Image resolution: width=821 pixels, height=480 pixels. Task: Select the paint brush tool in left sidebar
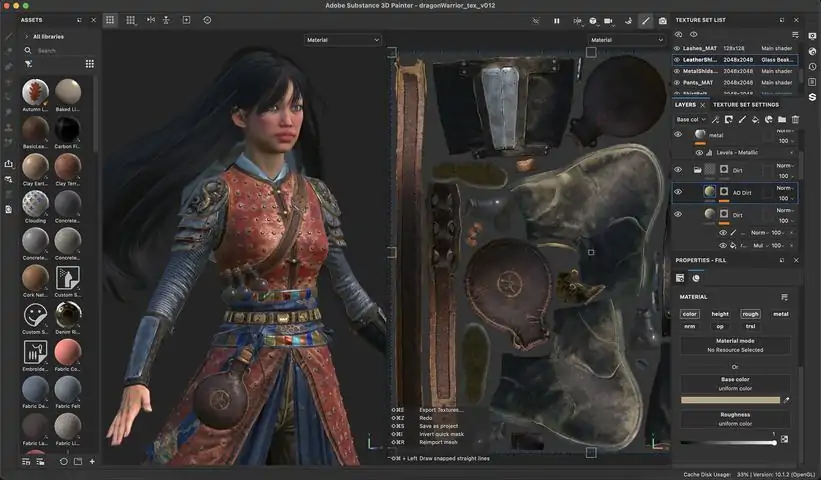(x=8, y=37)
